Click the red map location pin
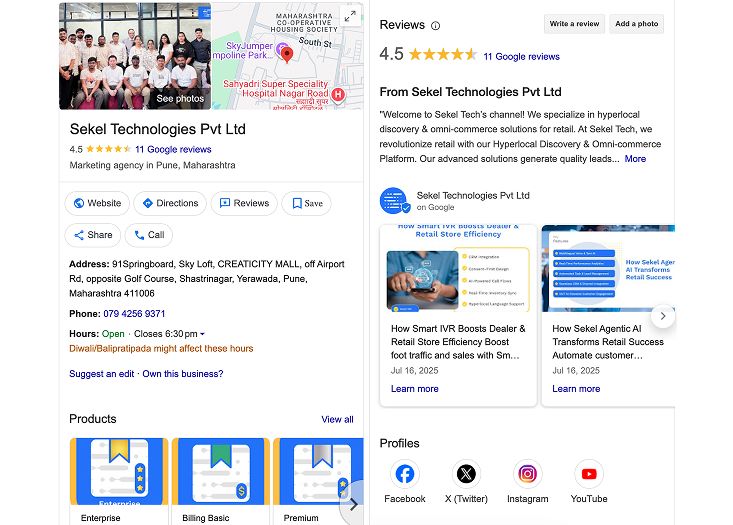 [287, 54]
